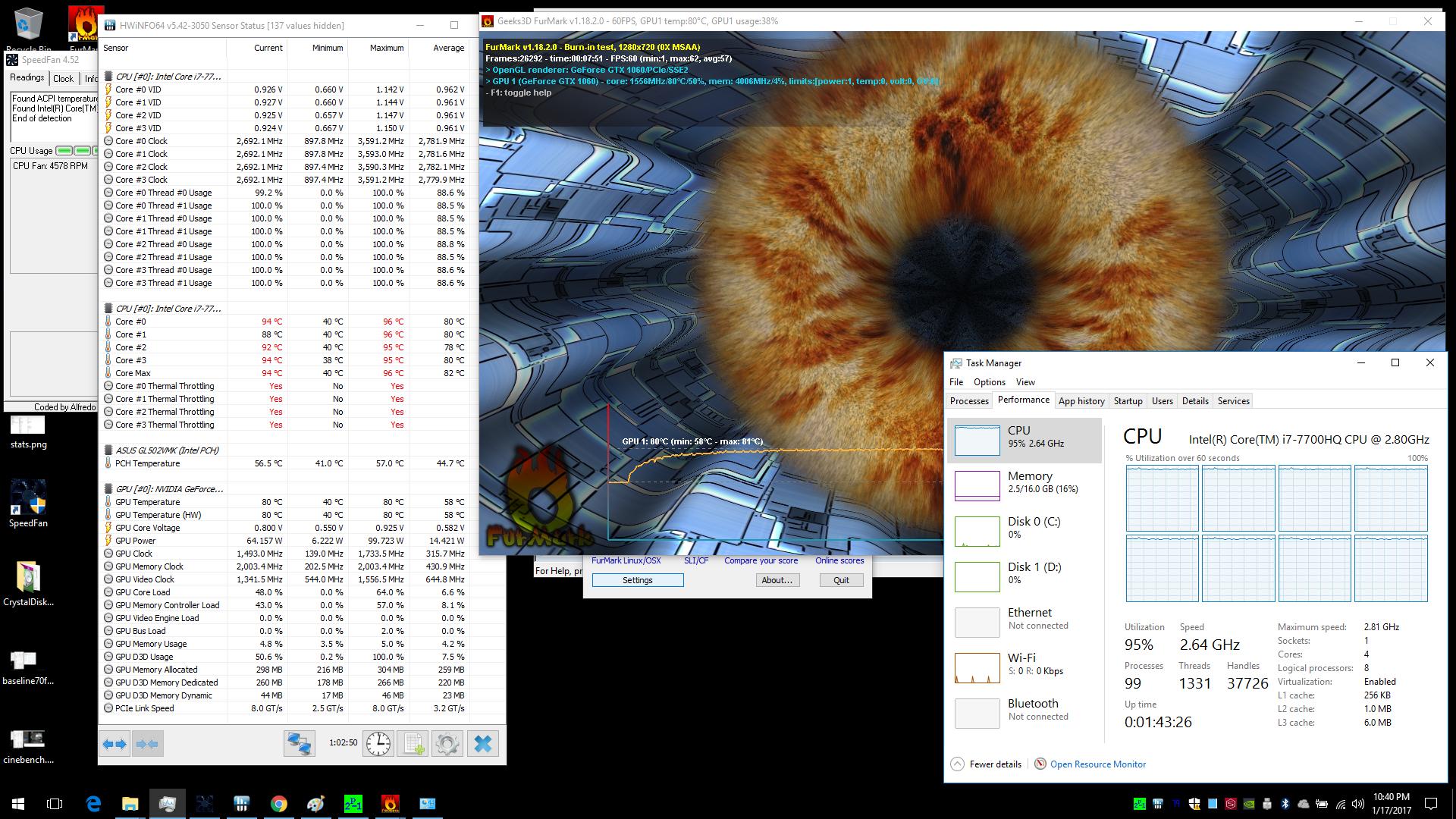Screen dimensions: 1456x819
Task: Click NVIDIA tray icon
Action: 1249,804
